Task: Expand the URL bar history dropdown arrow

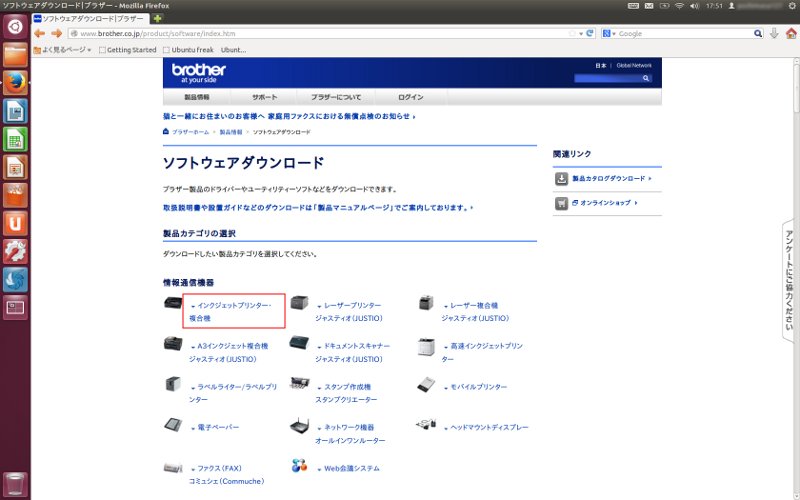Action: click(x=581, y=34)
